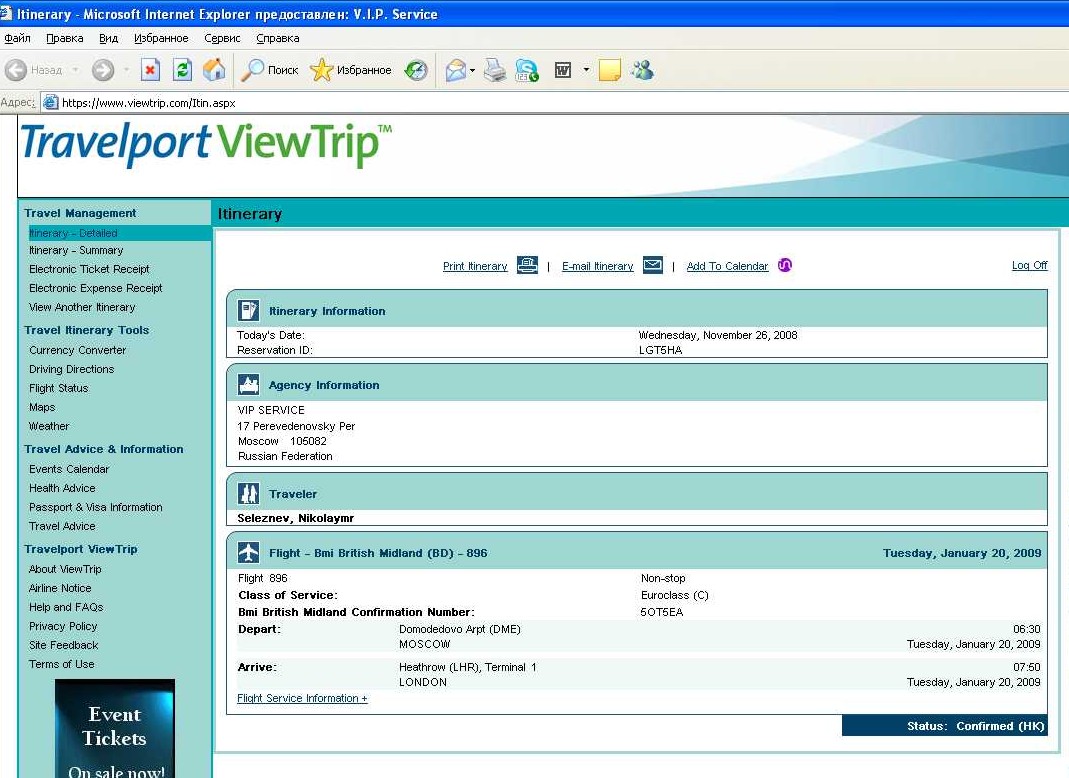1069x778 pixels.
Task: Open Passport & Visa Information
Action: tap(95, 507)
